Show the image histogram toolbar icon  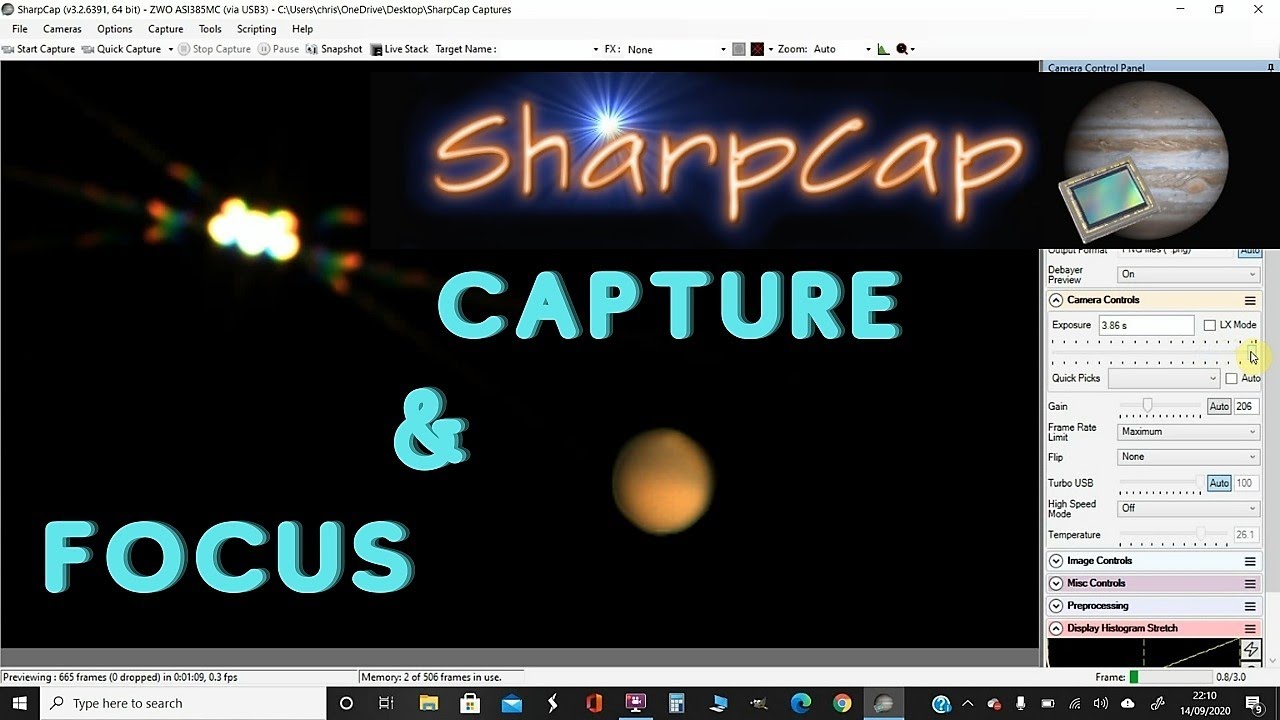click(883, 49)
